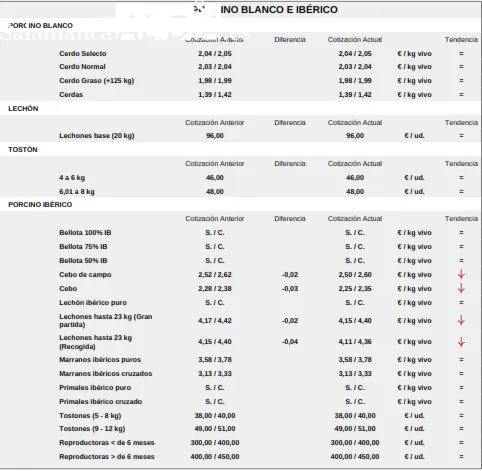Screen dimensions: 482x471
Task: Select current quote '2,50 / 2,60'
Action: (355, 275)
